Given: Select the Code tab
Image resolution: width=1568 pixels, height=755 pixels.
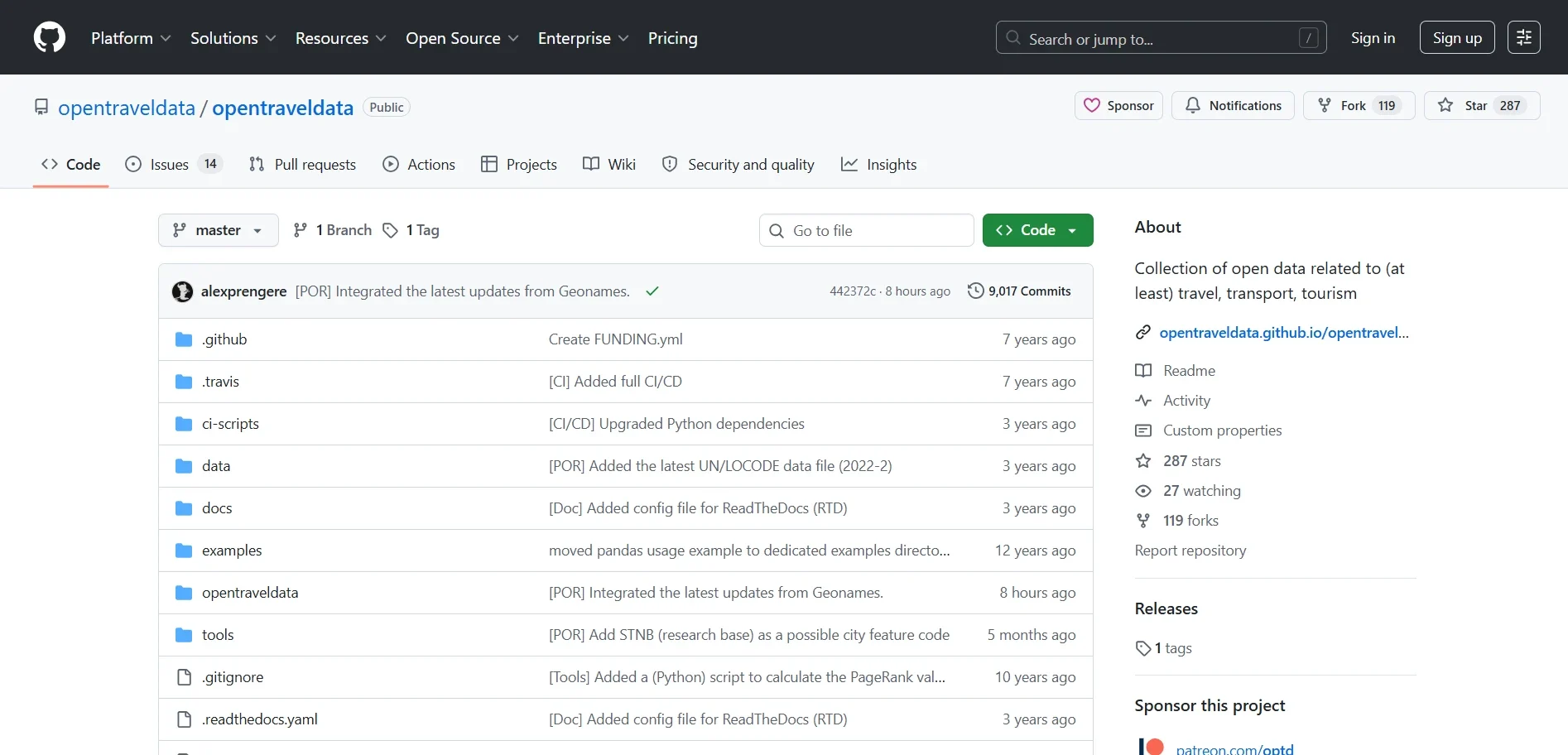Looking at the screenshot, I should click(71, 165).
